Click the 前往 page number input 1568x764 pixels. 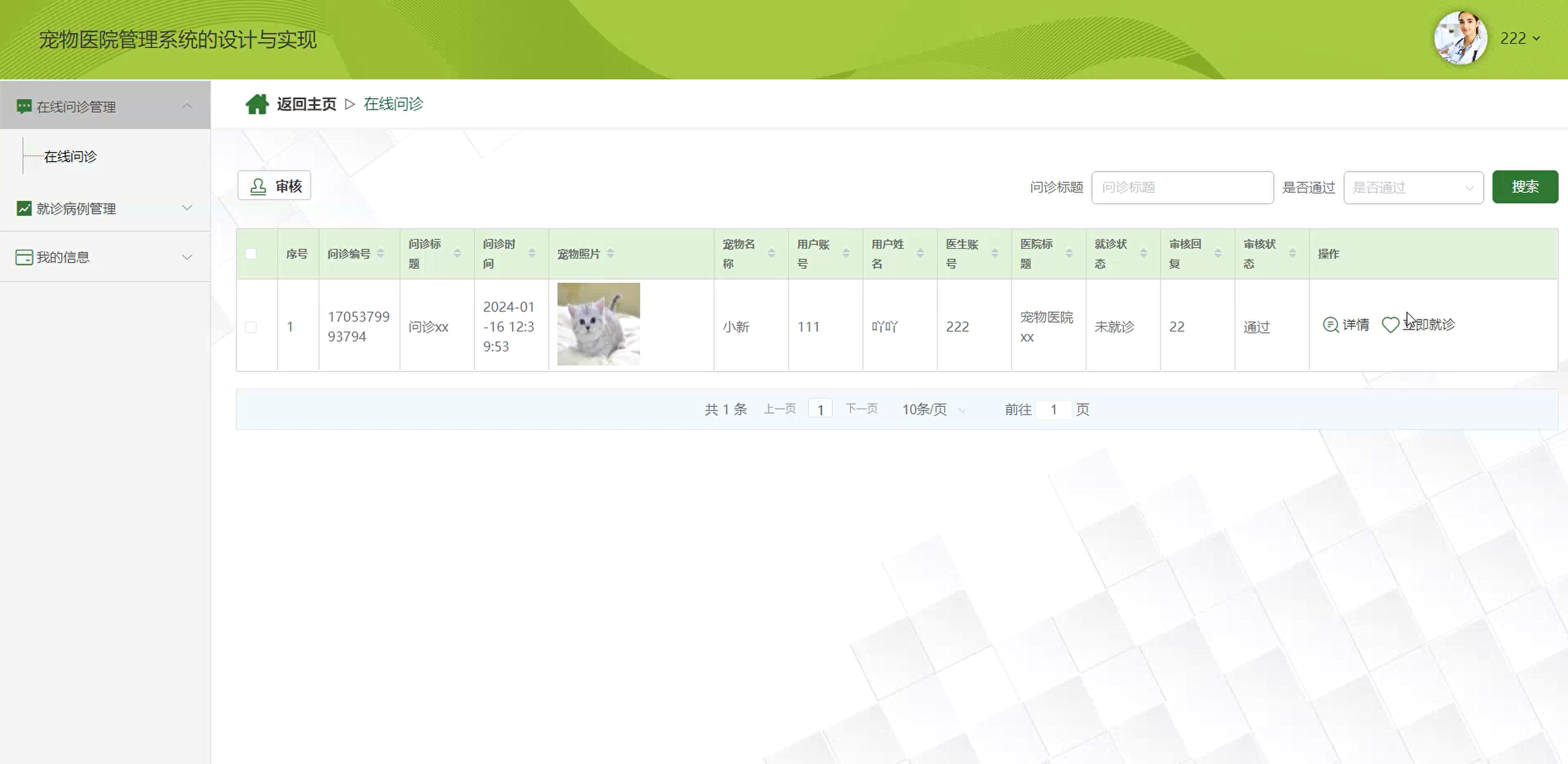point(1053,410)
